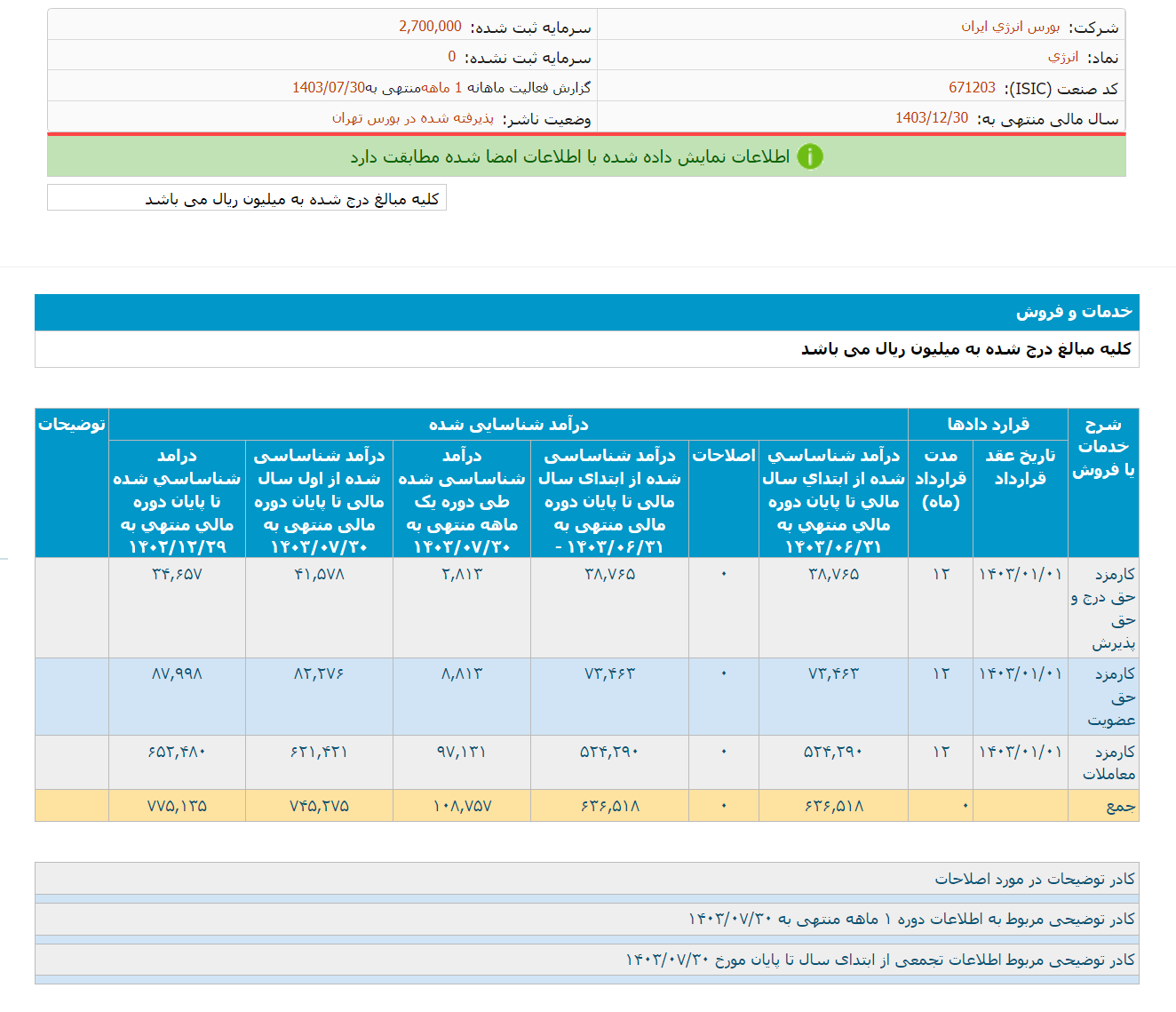The image size is (1176, 1012).
Task: Click the one-month period revenue column header
Action: click(462, 500)
